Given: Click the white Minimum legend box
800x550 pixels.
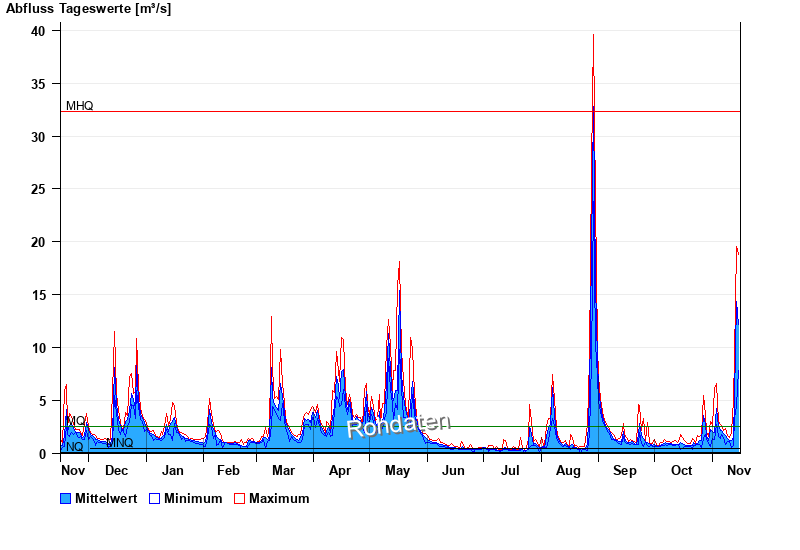Looking at the screenshot, I should click(154, 498).
